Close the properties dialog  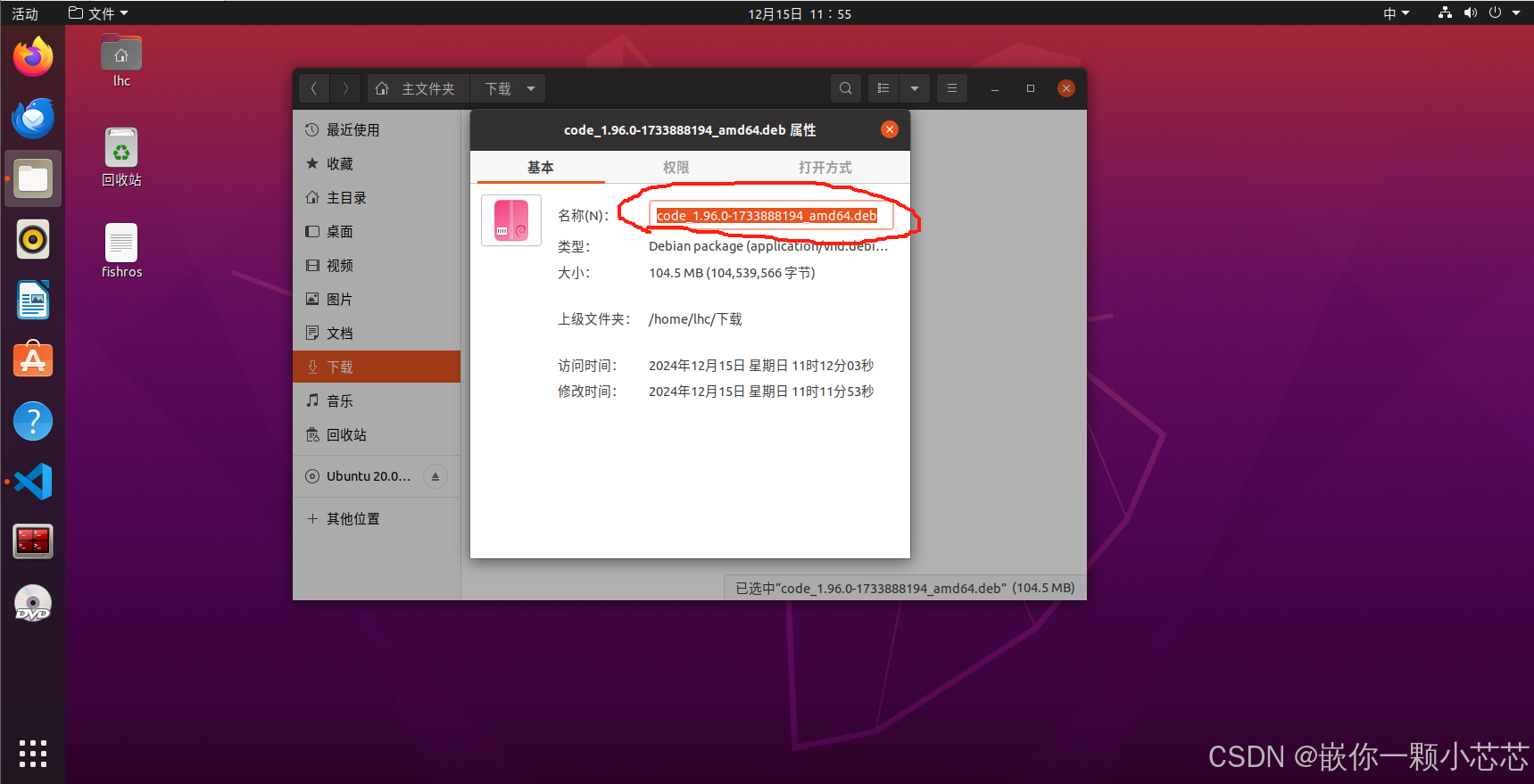pos(890,129)
